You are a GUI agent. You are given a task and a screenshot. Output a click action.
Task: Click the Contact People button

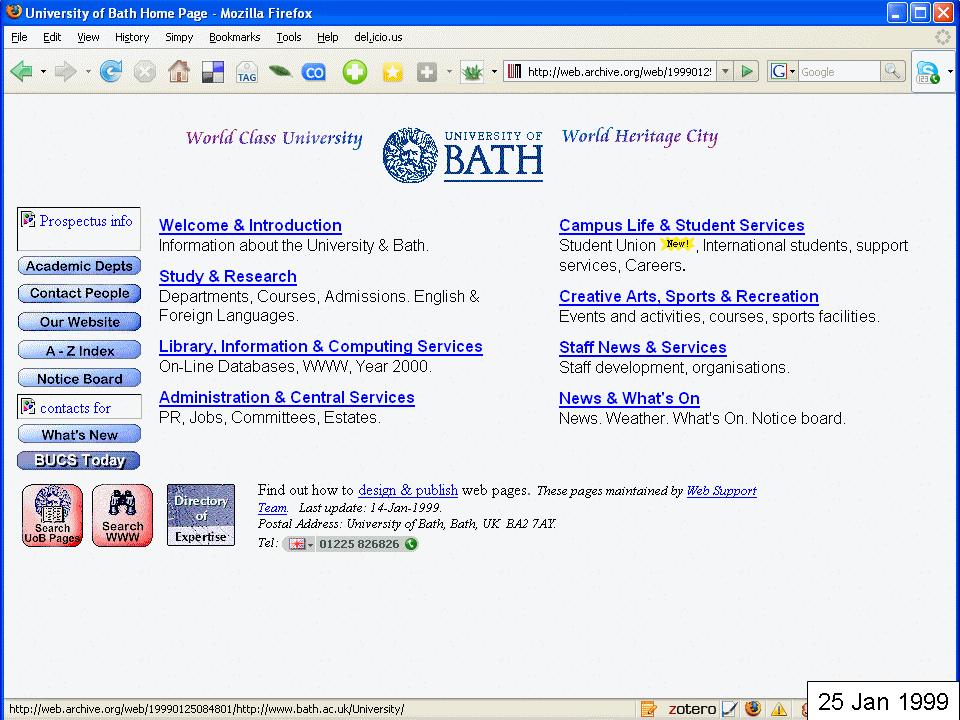pos(79,293)
